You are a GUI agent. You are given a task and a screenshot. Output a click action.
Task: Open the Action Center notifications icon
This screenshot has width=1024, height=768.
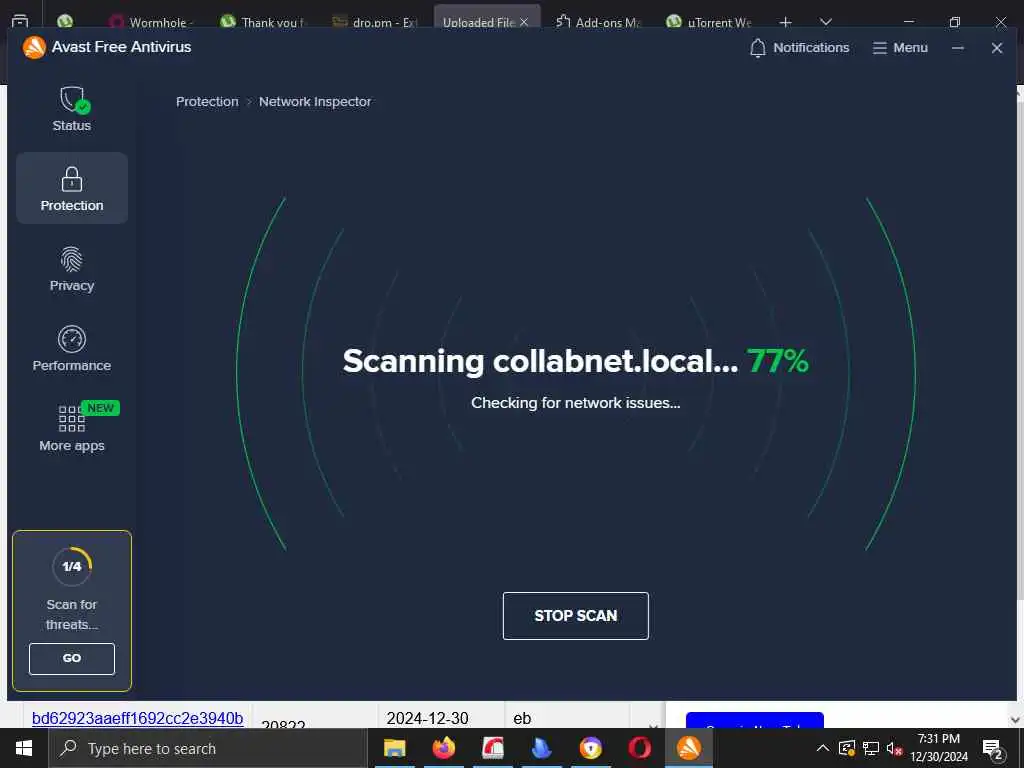(x=992, y=749)
